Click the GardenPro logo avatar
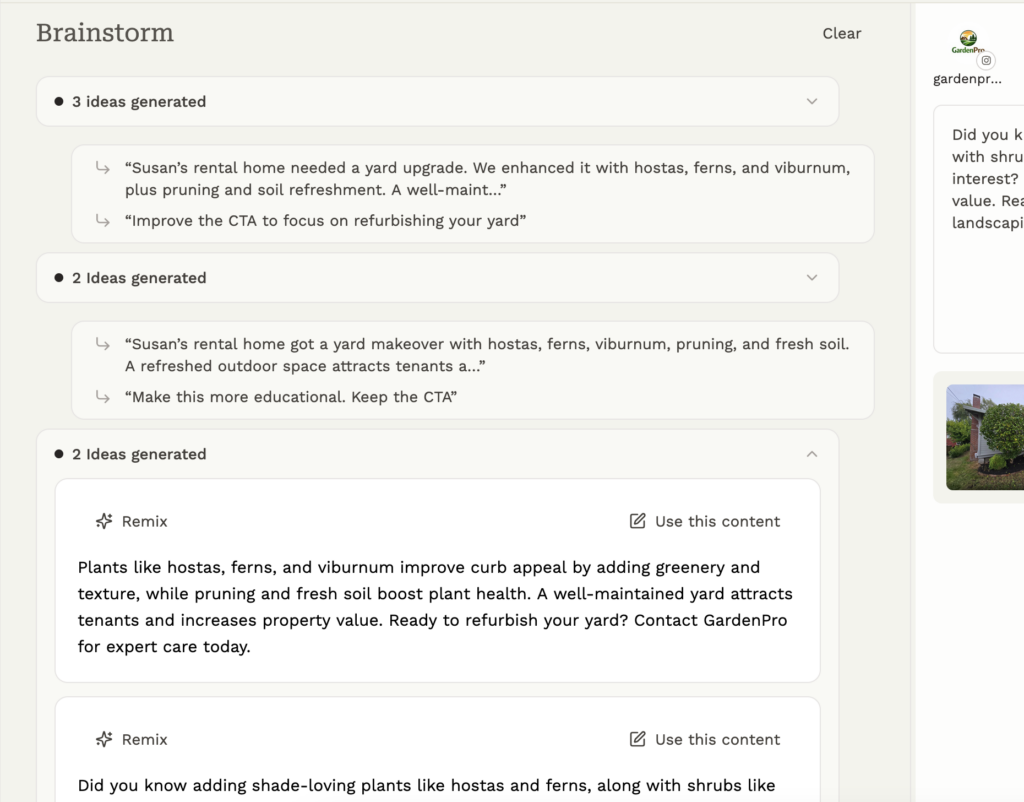 (967, 42)
